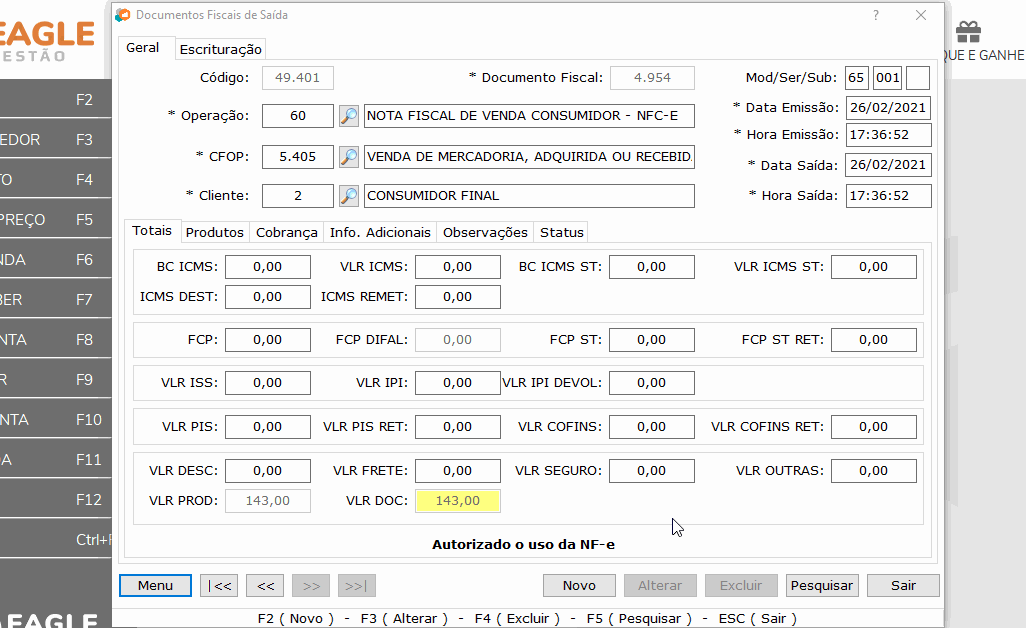Viewport: 1026px width, 628px height.
Task: Click the ICMS REMET value field
Action: [457, 297]
